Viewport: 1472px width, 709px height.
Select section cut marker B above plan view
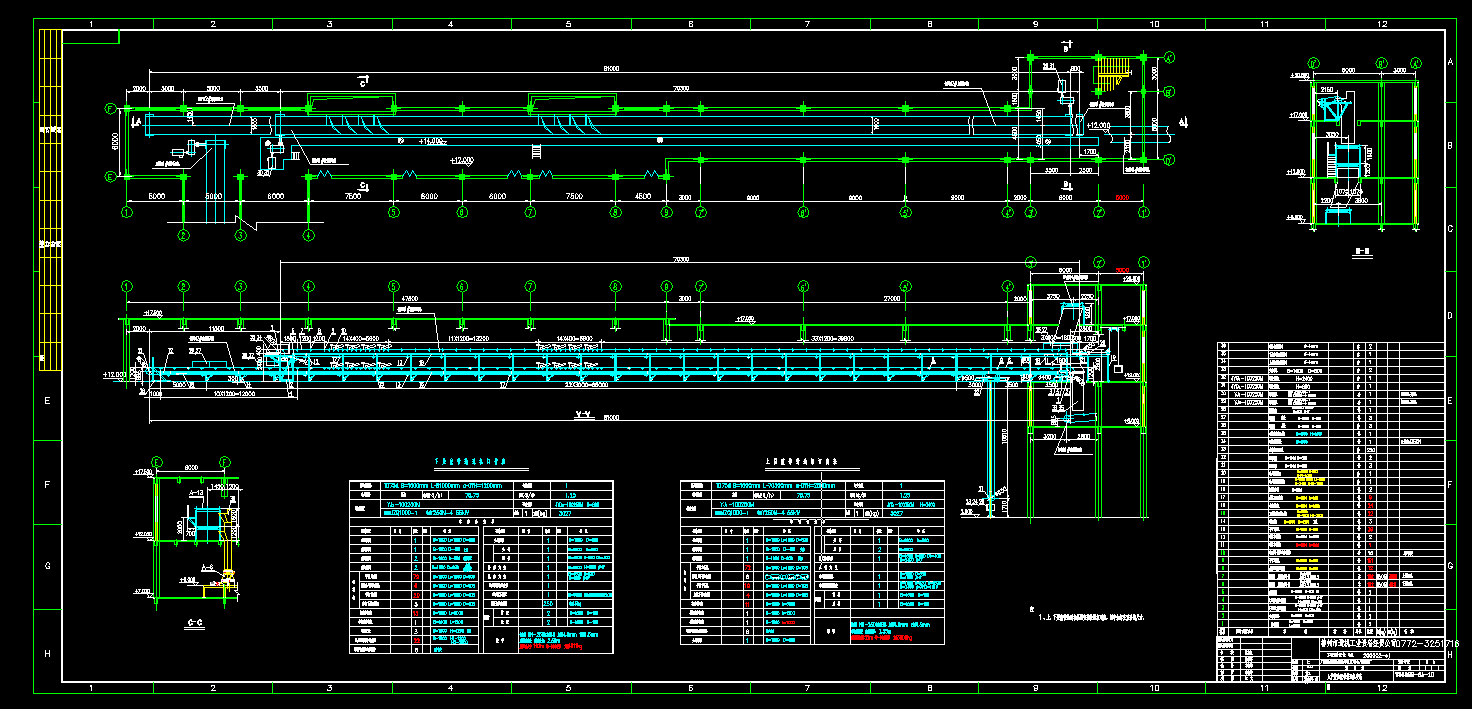1066,46
